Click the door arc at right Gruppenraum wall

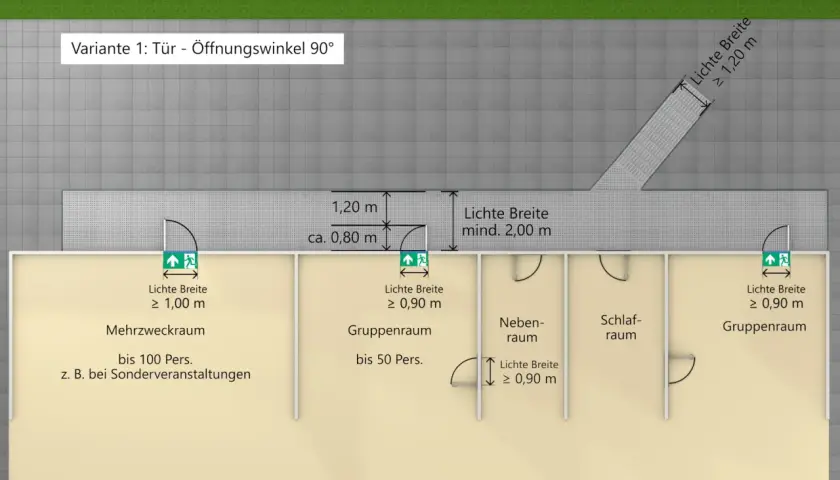click(682, 369)
